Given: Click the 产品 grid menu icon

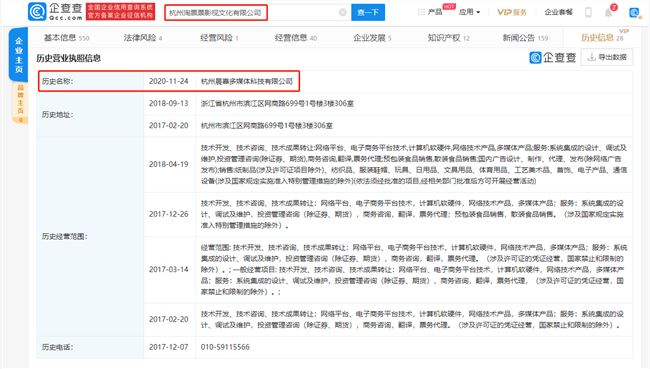Looking at the screenshot, I should tap(421, 12).
